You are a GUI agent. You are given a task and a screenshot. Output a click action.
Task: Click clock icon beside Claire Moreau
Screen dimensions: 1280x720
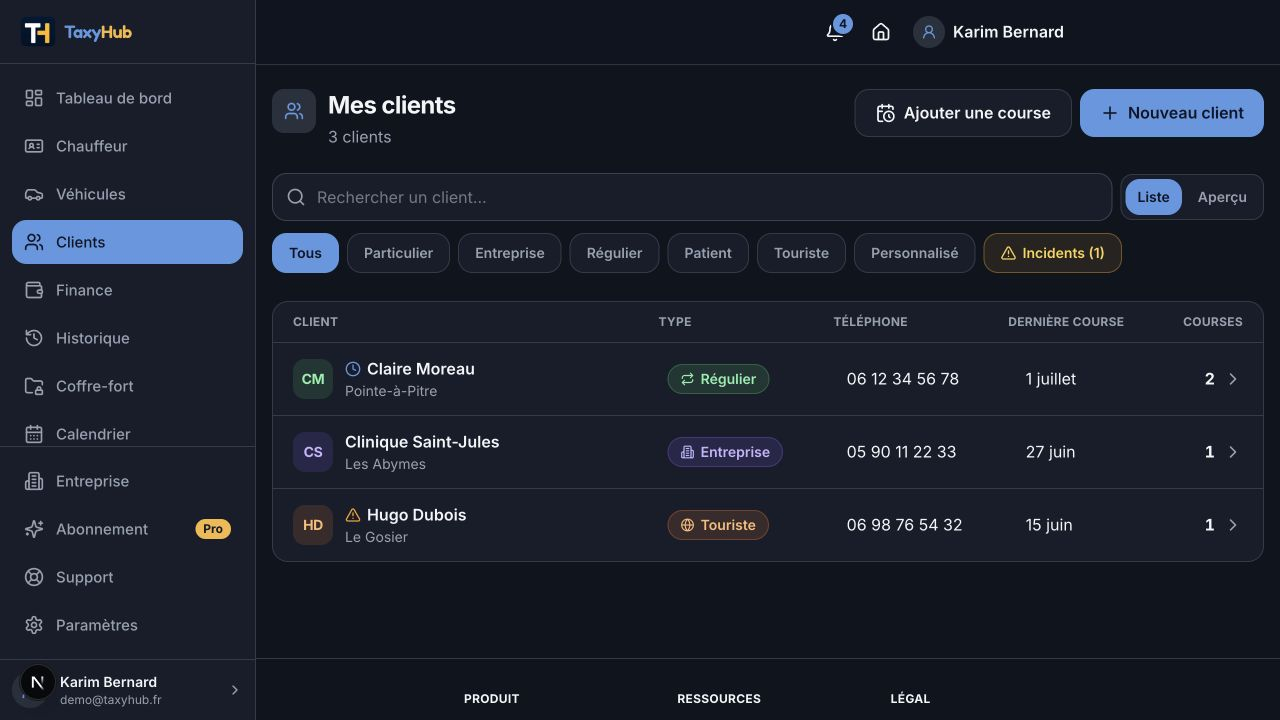click(x=353, y=369)
